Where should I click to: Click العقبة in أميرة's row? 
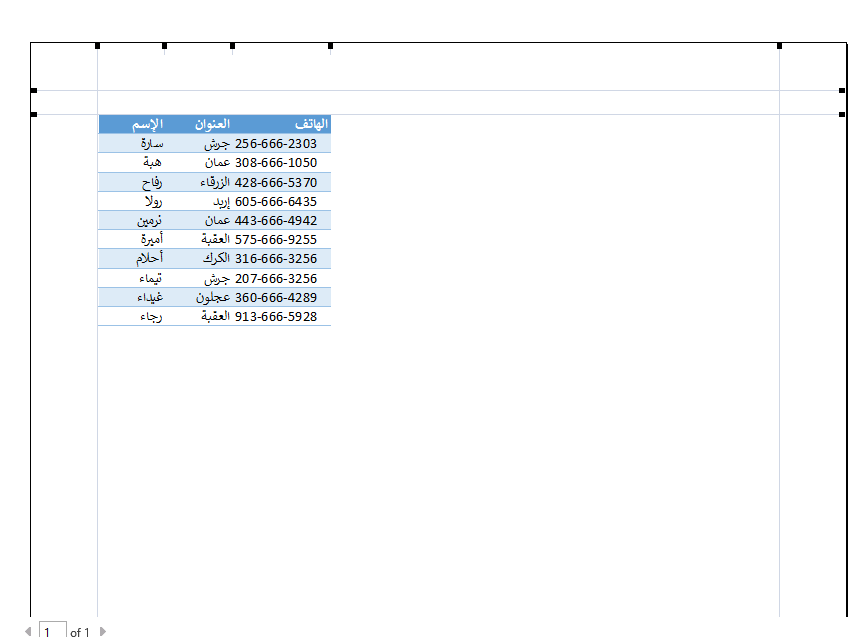(216, 239)
